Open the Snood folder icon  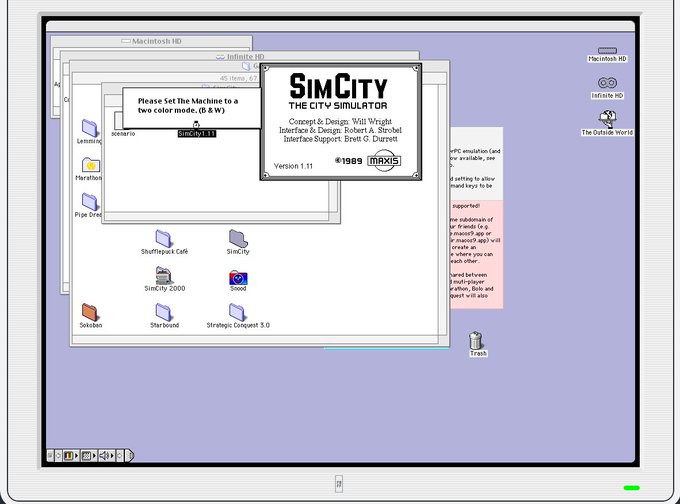click(x=238, y=278)
